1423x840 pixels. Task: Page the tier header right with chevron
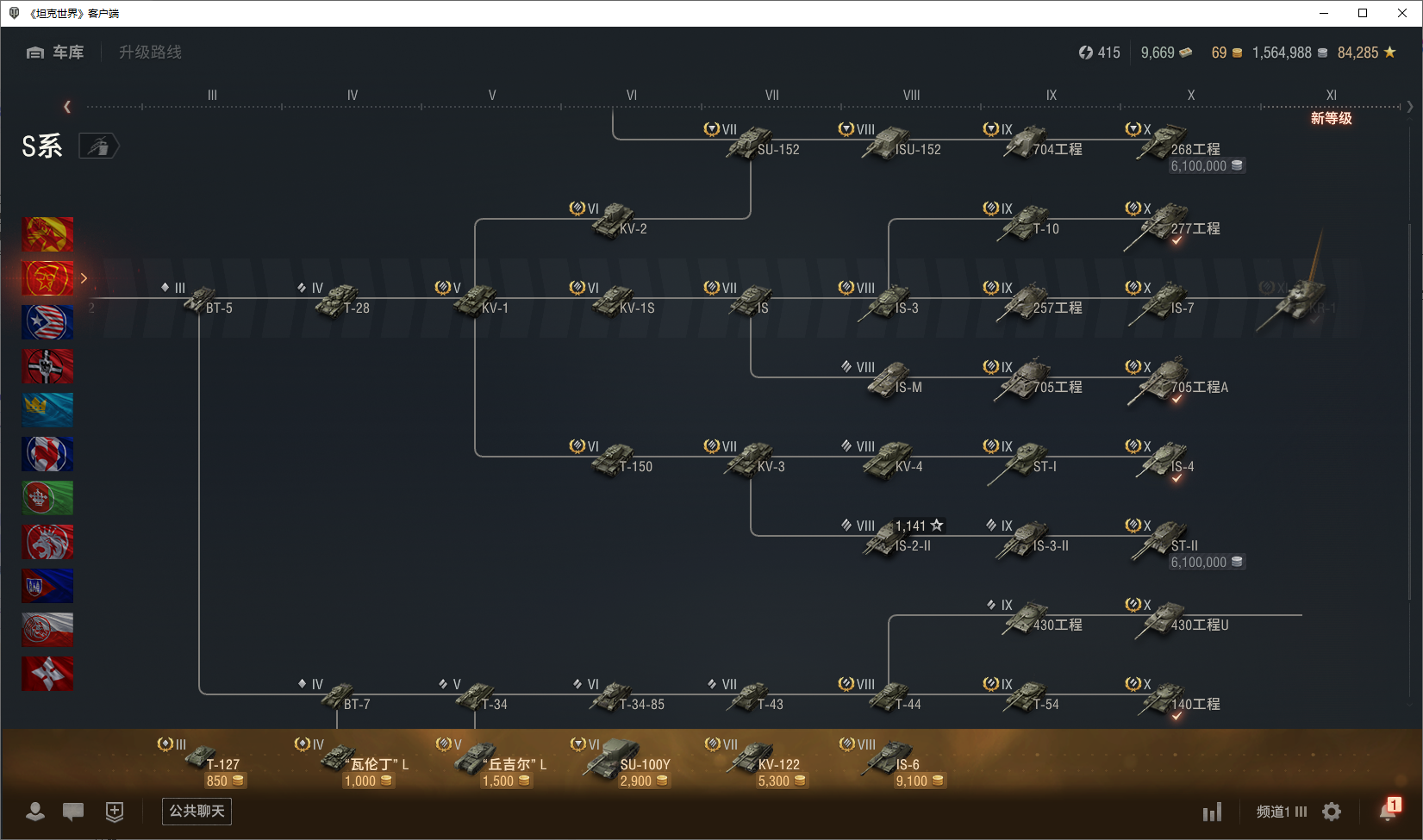1410,107
